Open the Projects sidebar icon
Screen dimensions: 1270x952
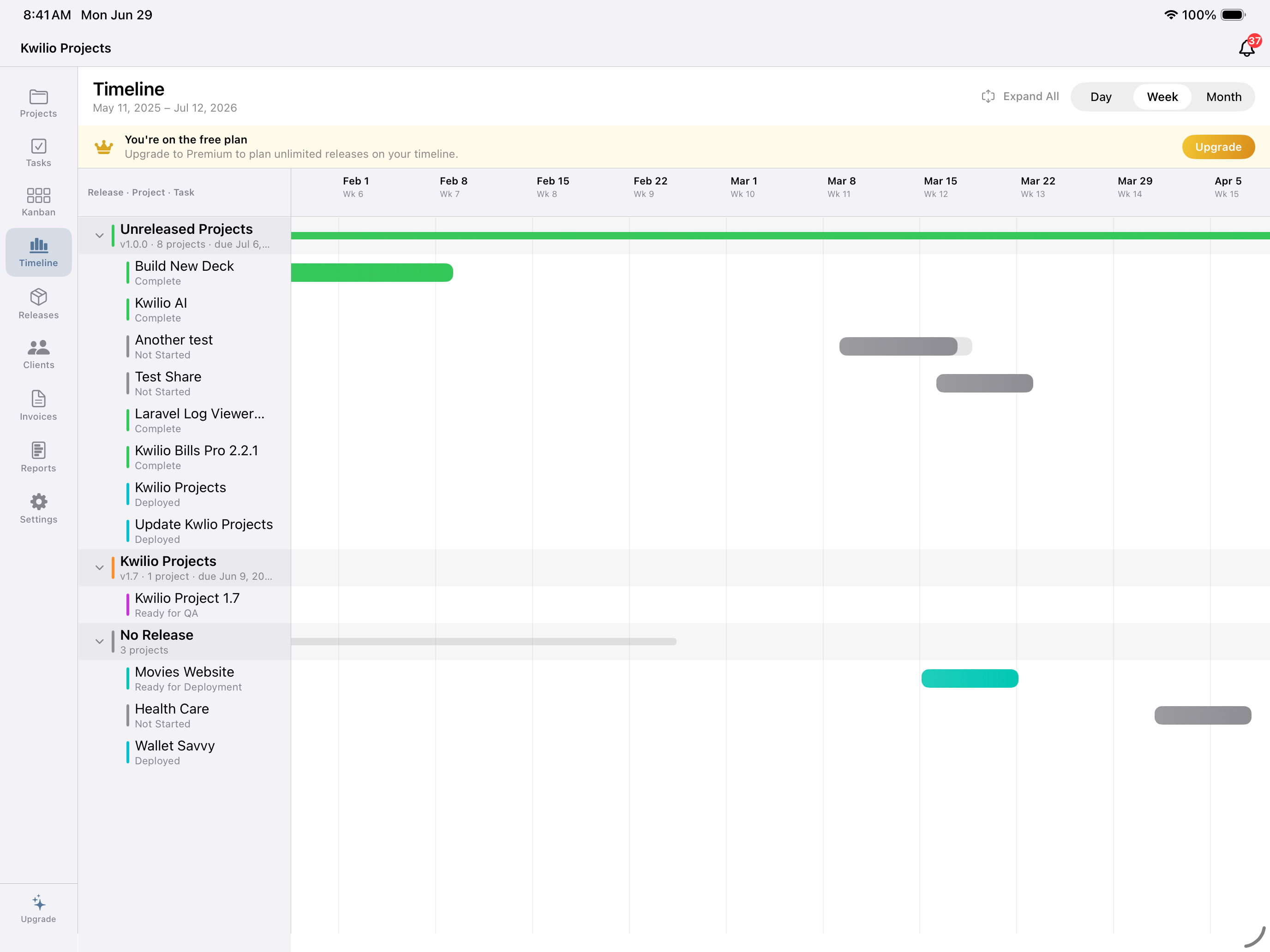click(38, 96)
